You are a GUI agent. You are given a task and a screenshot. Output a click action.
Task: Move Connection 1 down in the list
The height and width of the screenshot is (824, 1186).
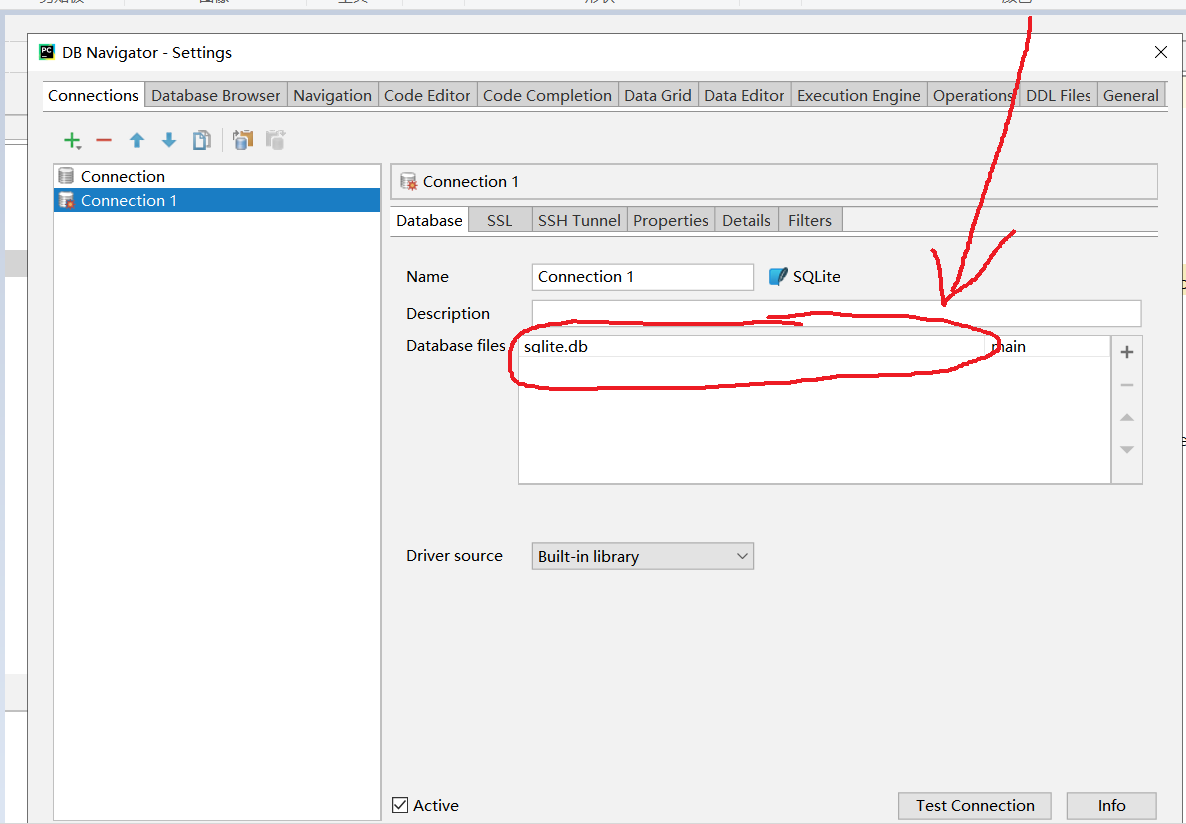coord(169,140)
